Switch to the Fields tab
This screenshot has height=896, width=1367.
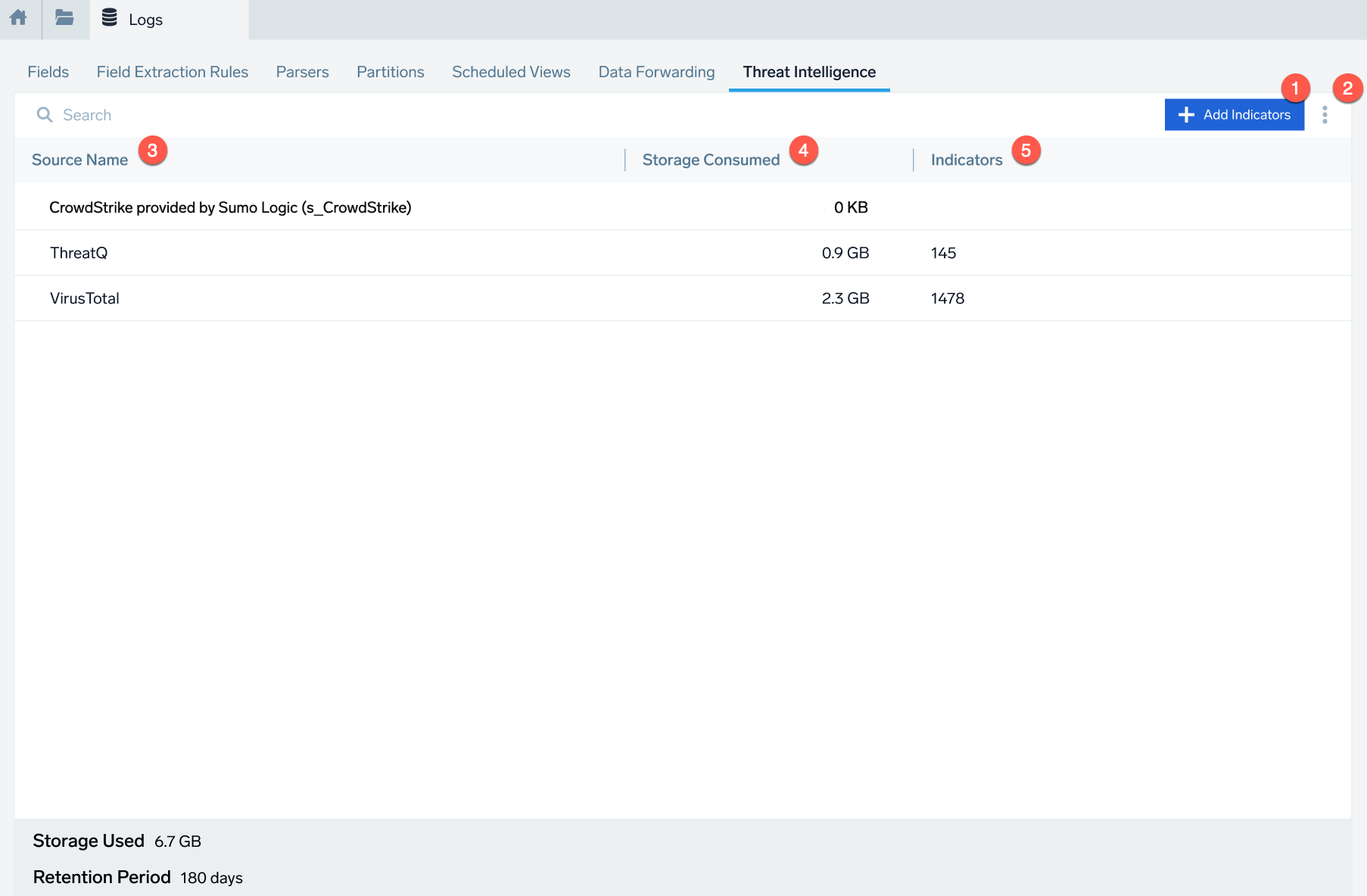point(48,72)
